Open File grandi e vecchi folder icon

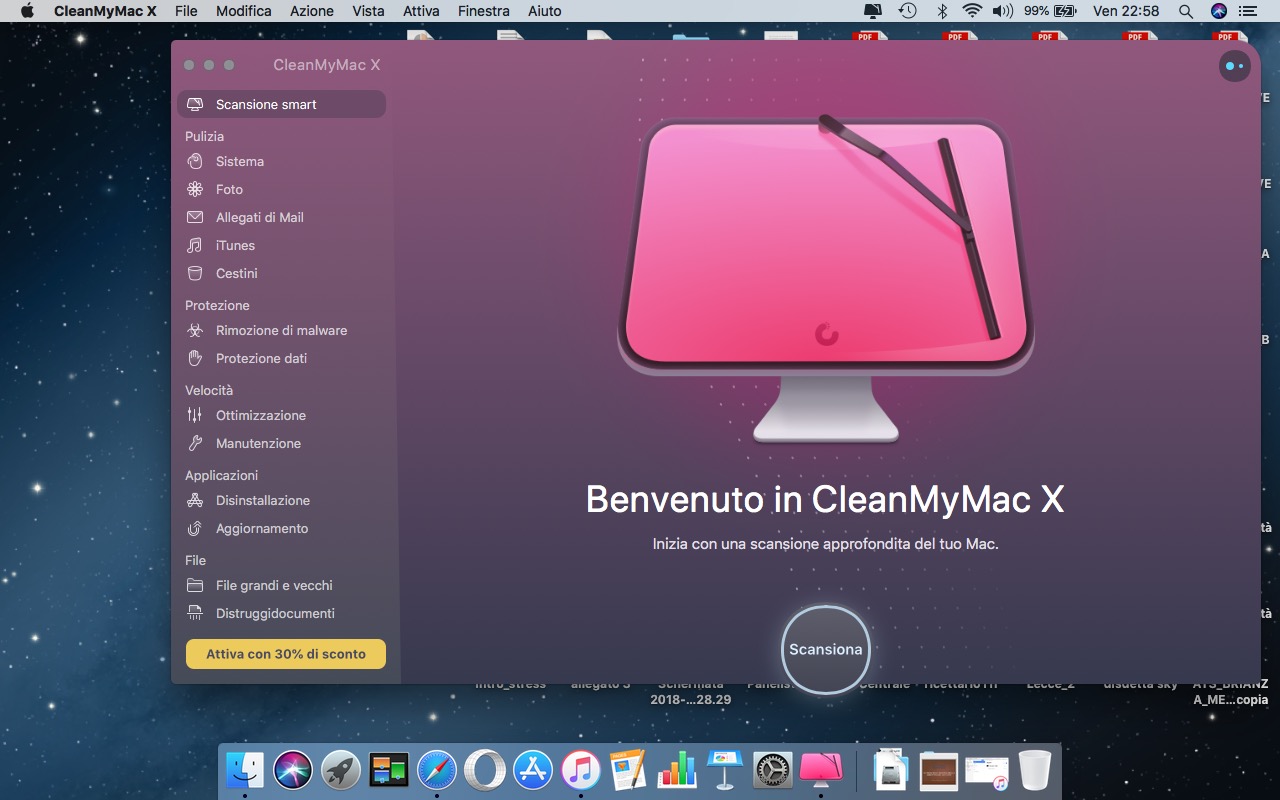(x=195, y=585)
